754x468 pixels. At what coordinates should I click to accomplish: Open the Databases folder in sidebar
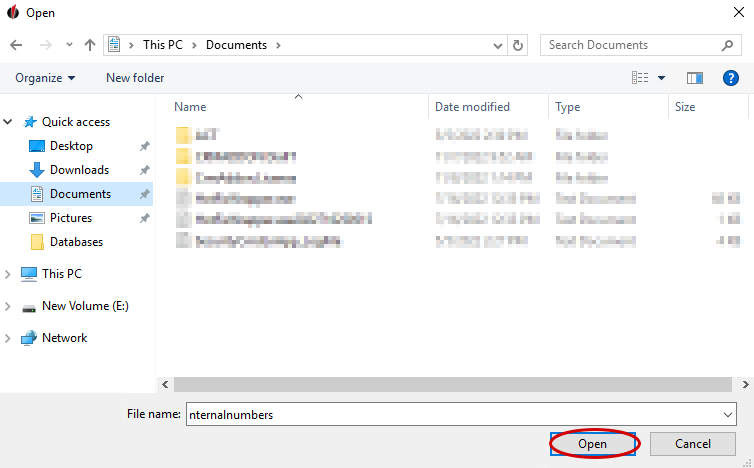[76, 242]
